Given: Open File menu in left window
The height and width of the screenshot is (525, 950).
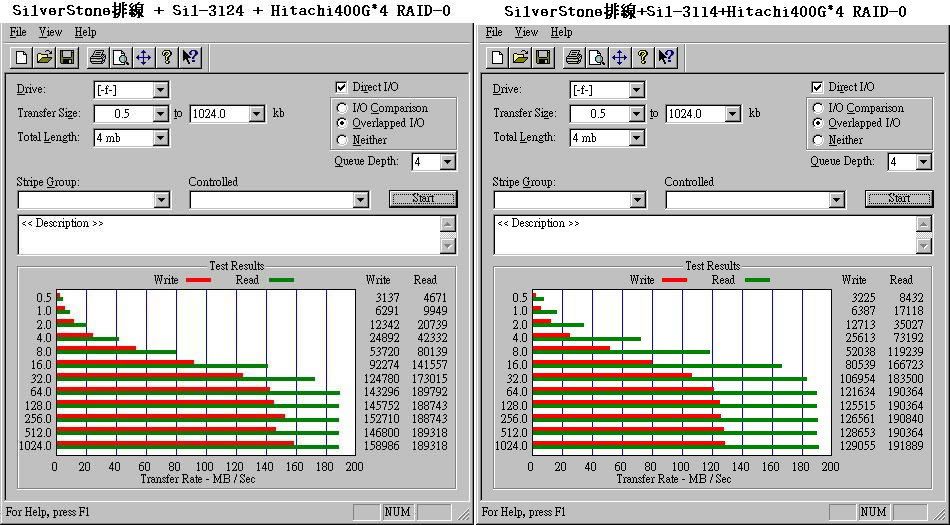Looking at the screenshot, I should click(x=18, y=32).
